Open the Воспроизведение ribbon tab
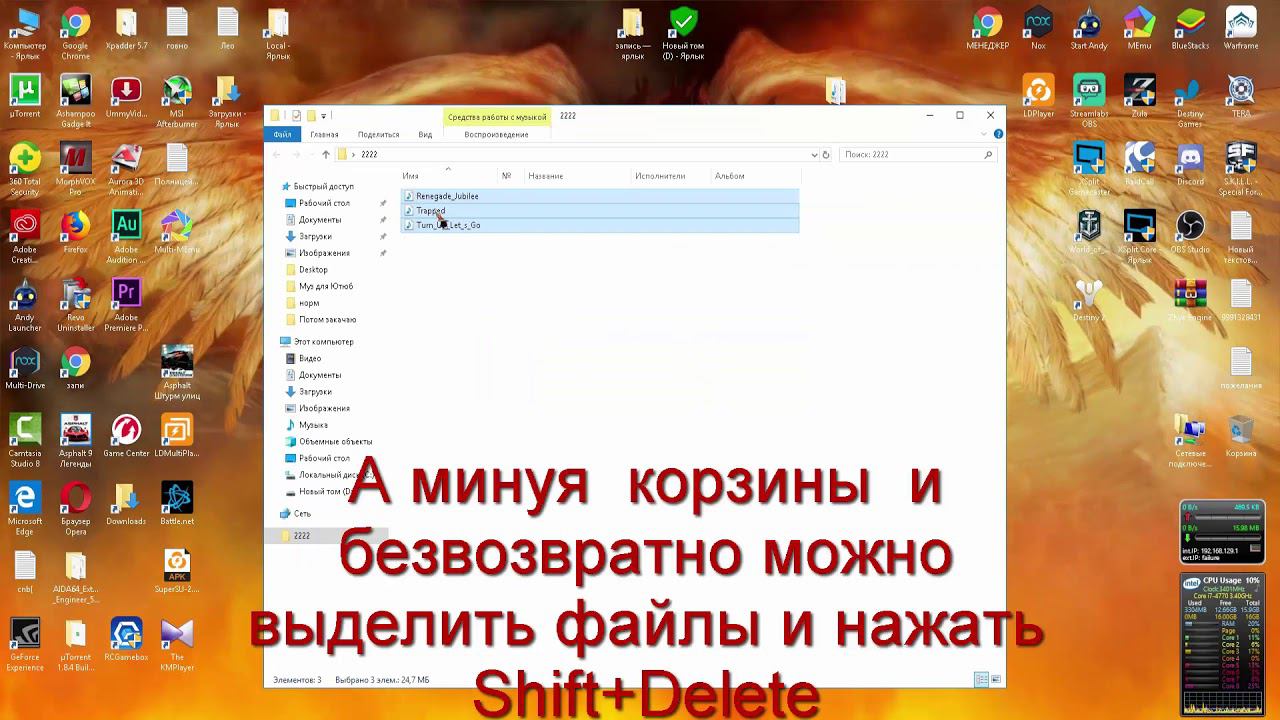Viewport: 1280px width, 720px height. pyautogui.click(x=496, y=134)
